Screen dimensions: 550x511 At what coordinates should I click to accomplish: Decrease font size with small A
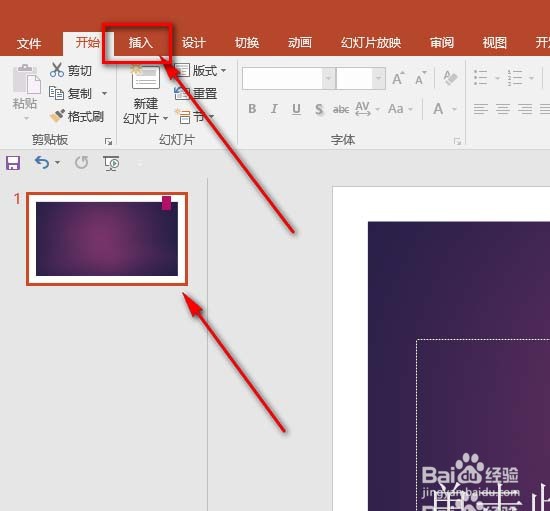pyautogui.click(x=421, y=79)
